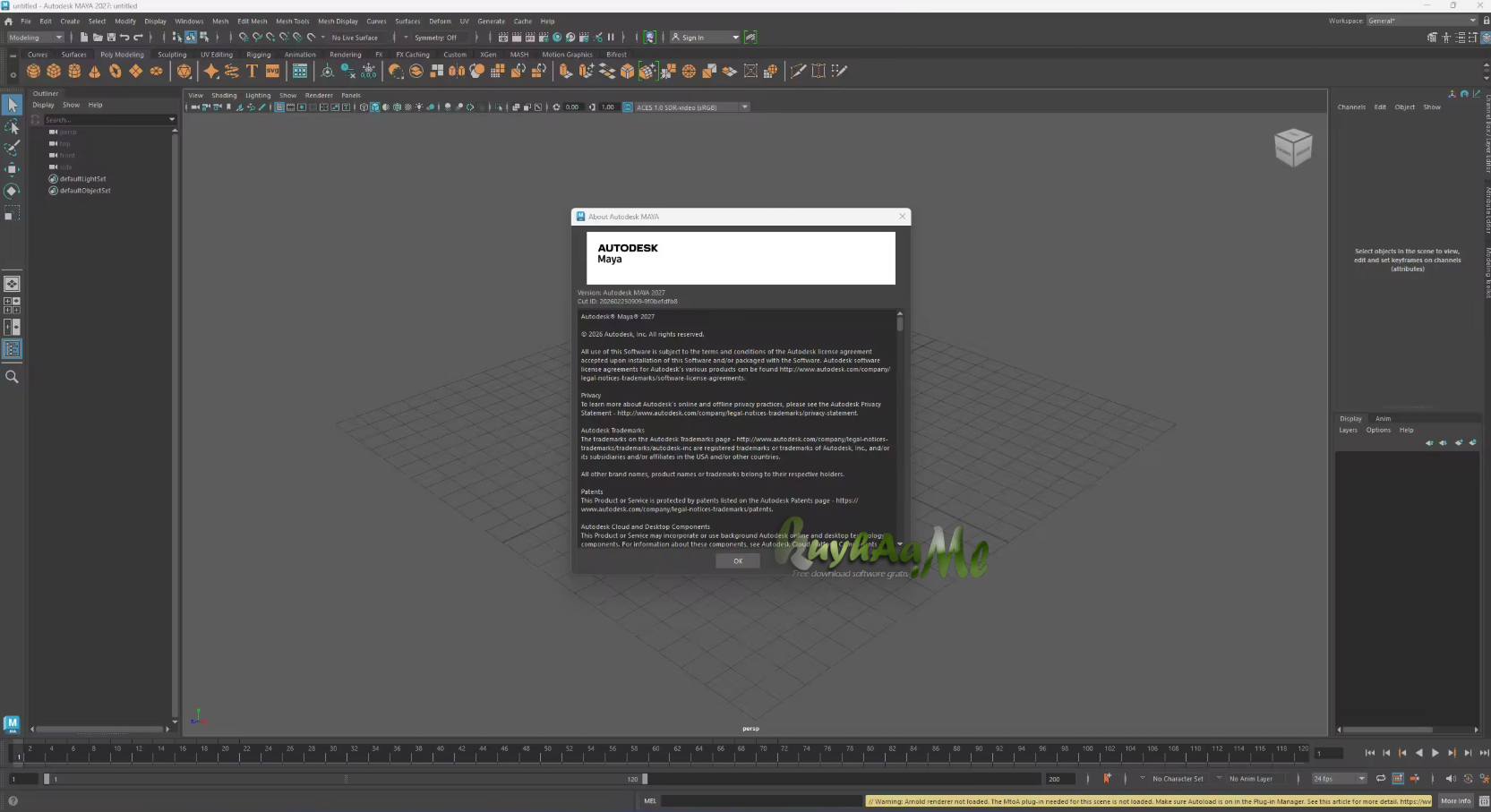This screenshot has height=812, width=1491.
Task: Toggle the workspace lock icon
Action: pyautogui.click(x=1487, y=21)
